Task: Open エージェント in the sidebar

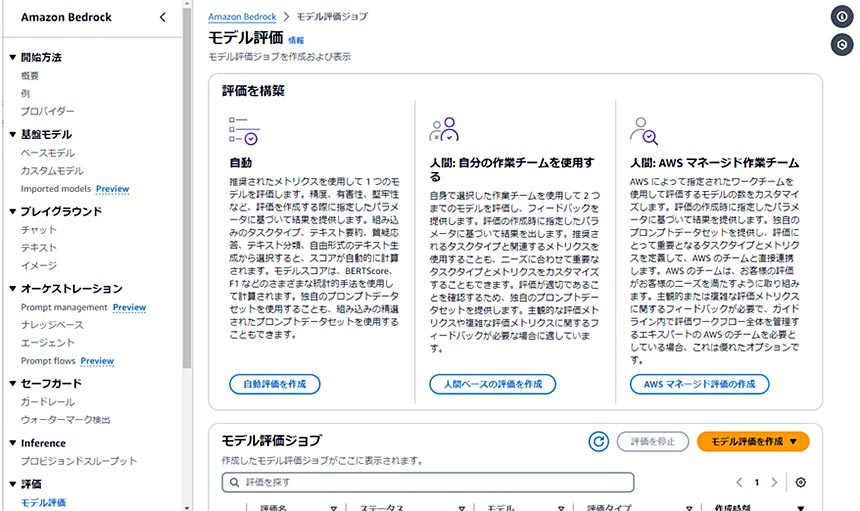Action: 48,343
